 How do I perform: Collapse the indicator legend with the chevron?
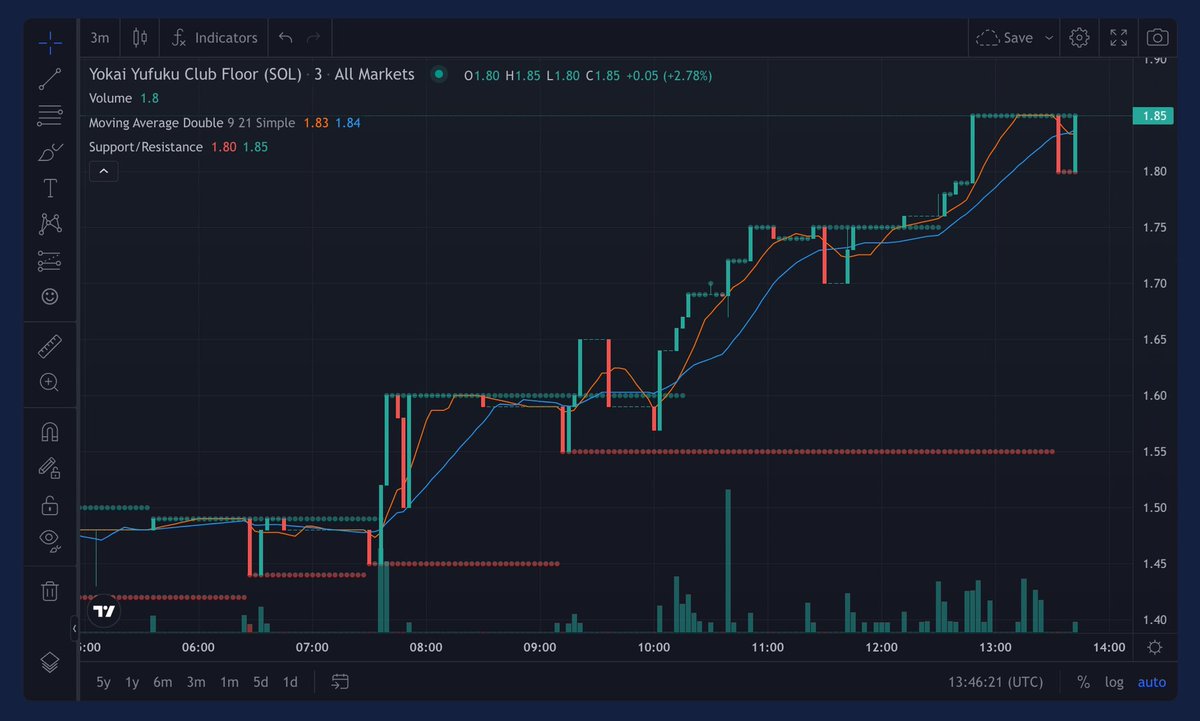point(103,171)
